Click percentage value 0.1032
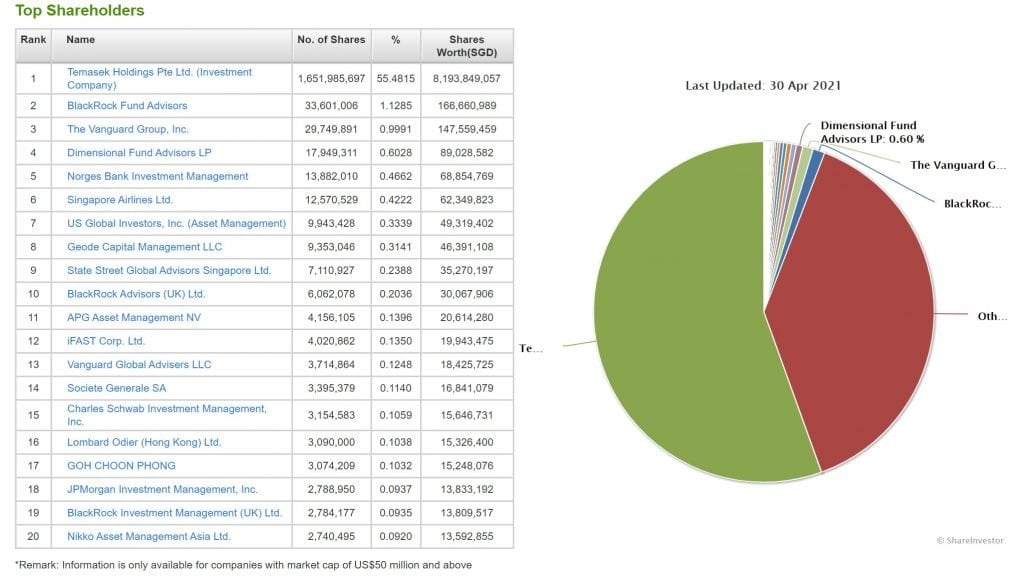The height and width of the screenshot is (578, 1024). pos(396,466)
